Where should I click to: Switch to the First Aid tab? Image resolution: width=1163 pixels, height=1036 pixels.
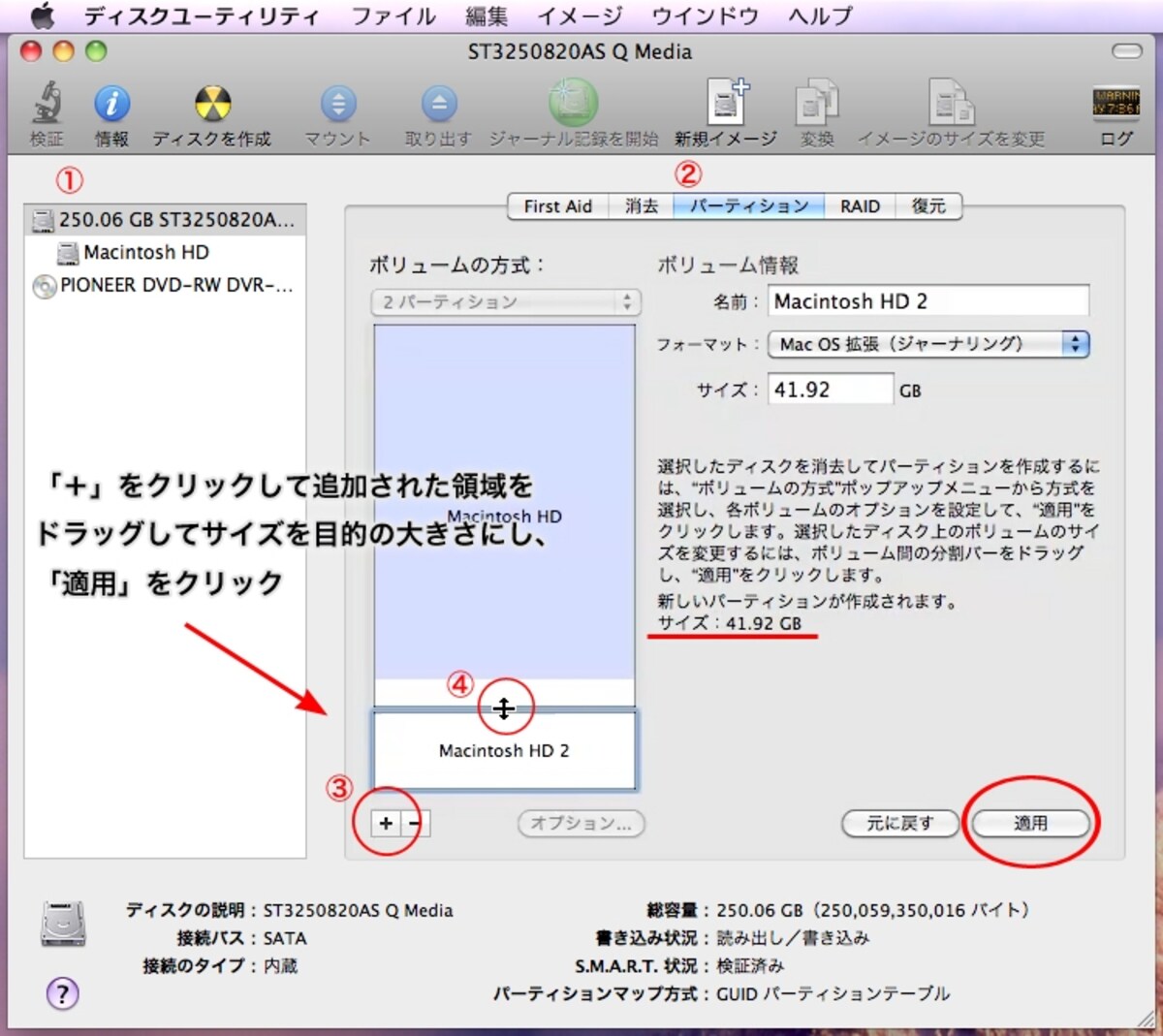(x=557, y=206)
